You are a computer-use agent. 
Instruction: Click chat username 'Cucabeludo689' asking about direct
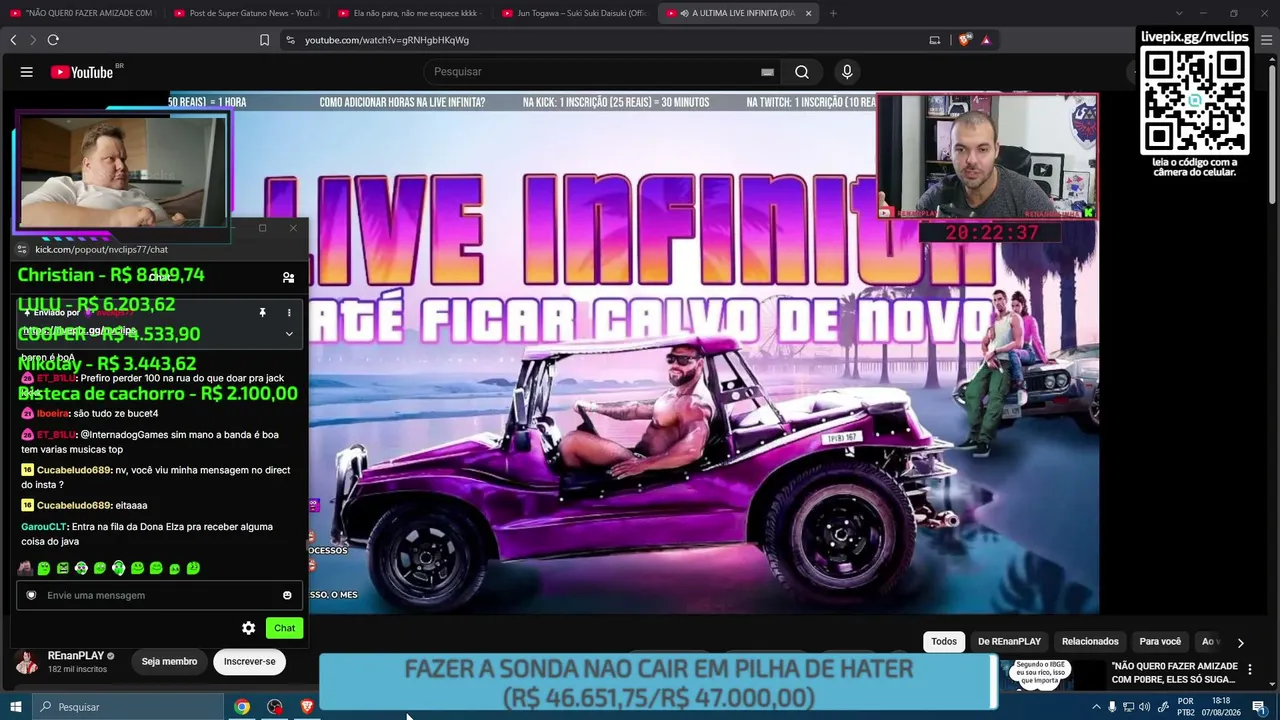click(x=74, y=470)
